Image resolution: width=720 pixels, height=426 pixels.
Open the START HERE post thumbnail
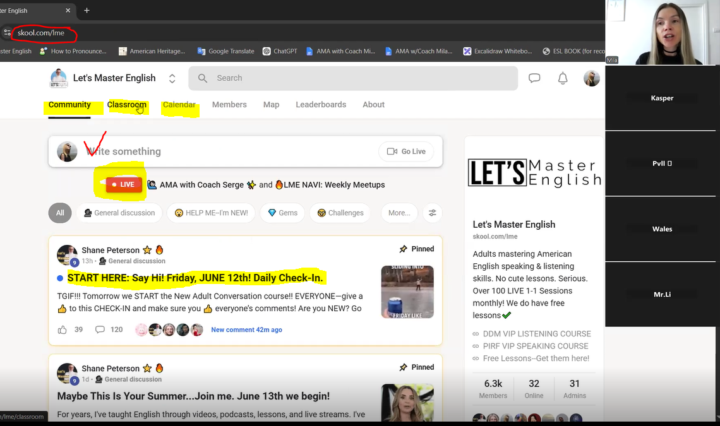click(407, 292)
